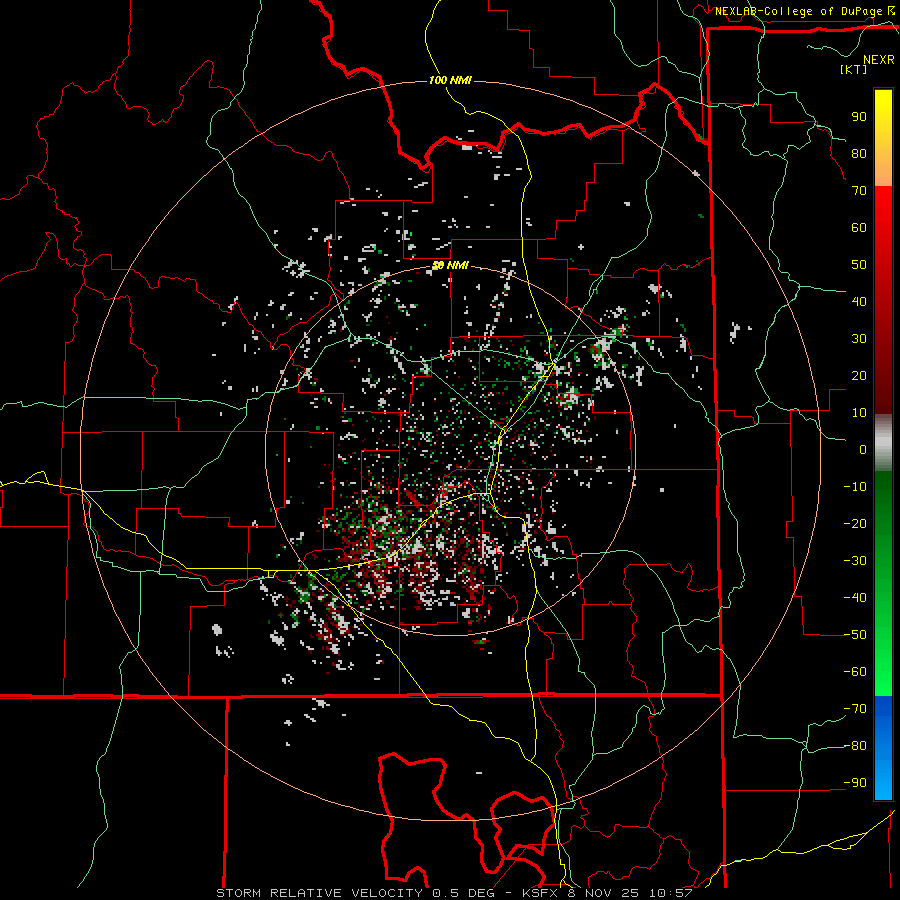This screenshot has width=900, height=900.
Task: Click the "50 NMI" range ring label
Action: point(450,265)
